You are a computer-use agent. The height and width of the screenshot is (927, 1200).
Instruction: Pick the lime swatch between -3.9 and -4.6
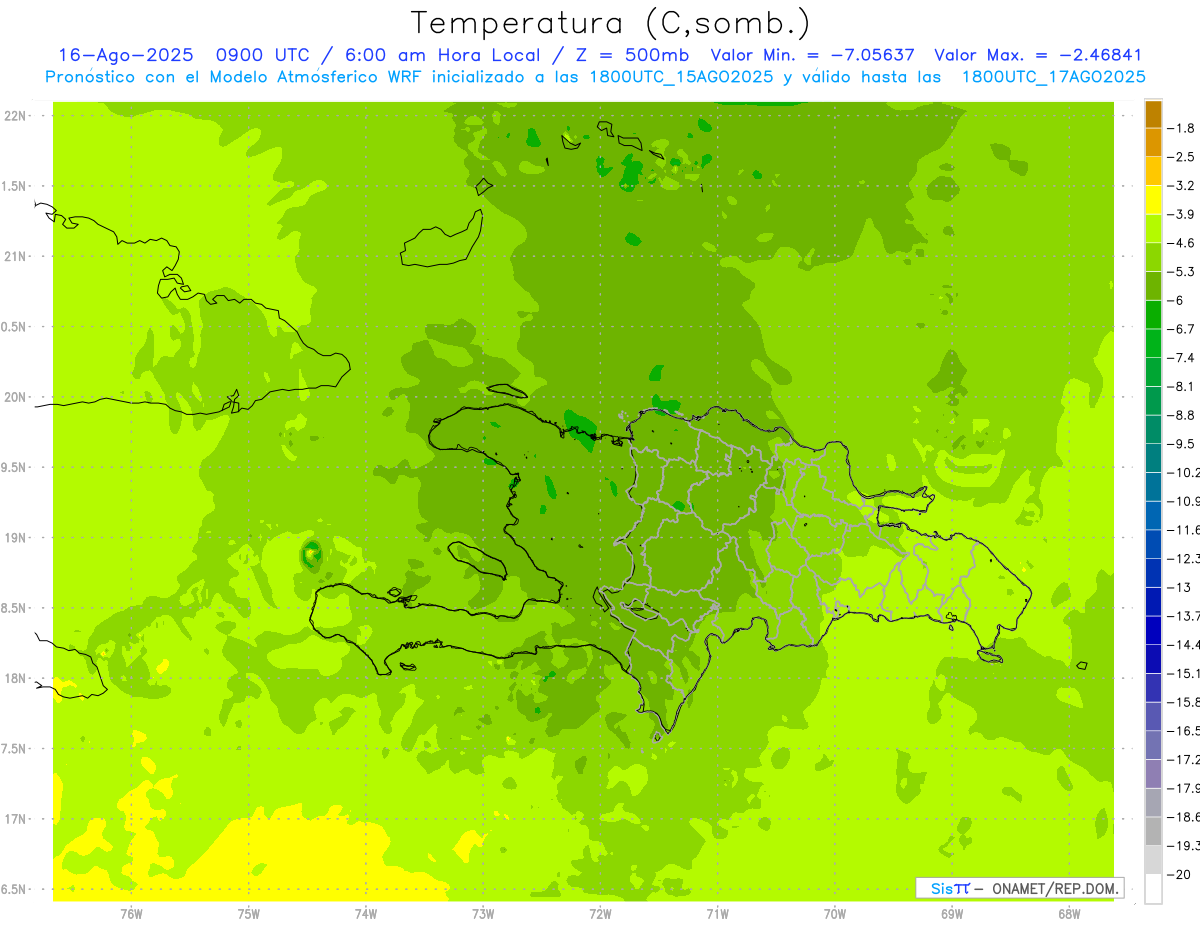point(1153,229)
